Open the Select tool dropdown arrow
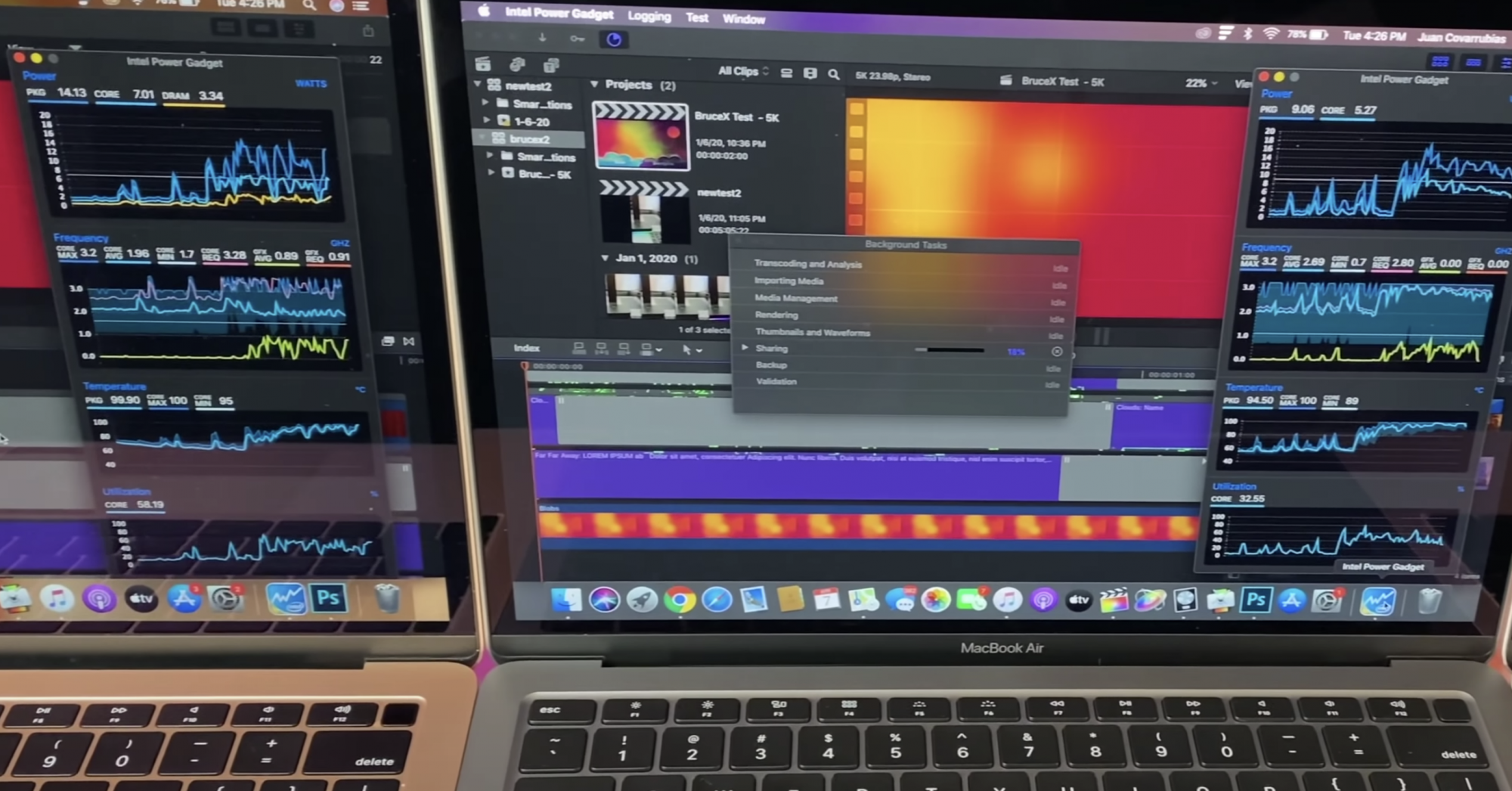1512x791 pixels. click(x=699, y=350)
